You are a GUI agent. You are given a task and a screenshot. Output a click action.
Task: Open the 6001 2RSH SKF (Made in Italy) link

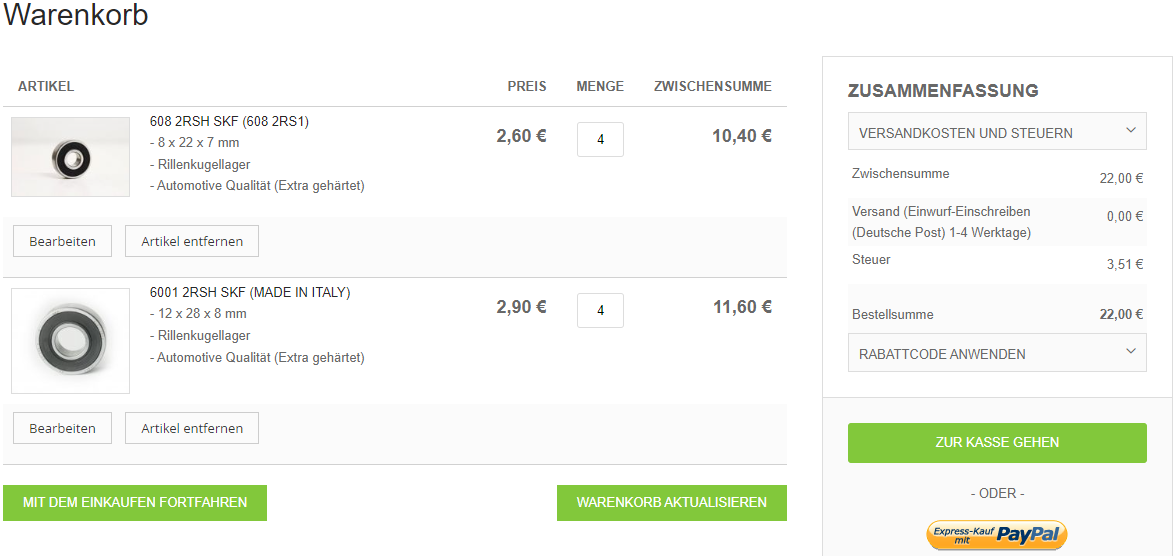click(250, 293)
